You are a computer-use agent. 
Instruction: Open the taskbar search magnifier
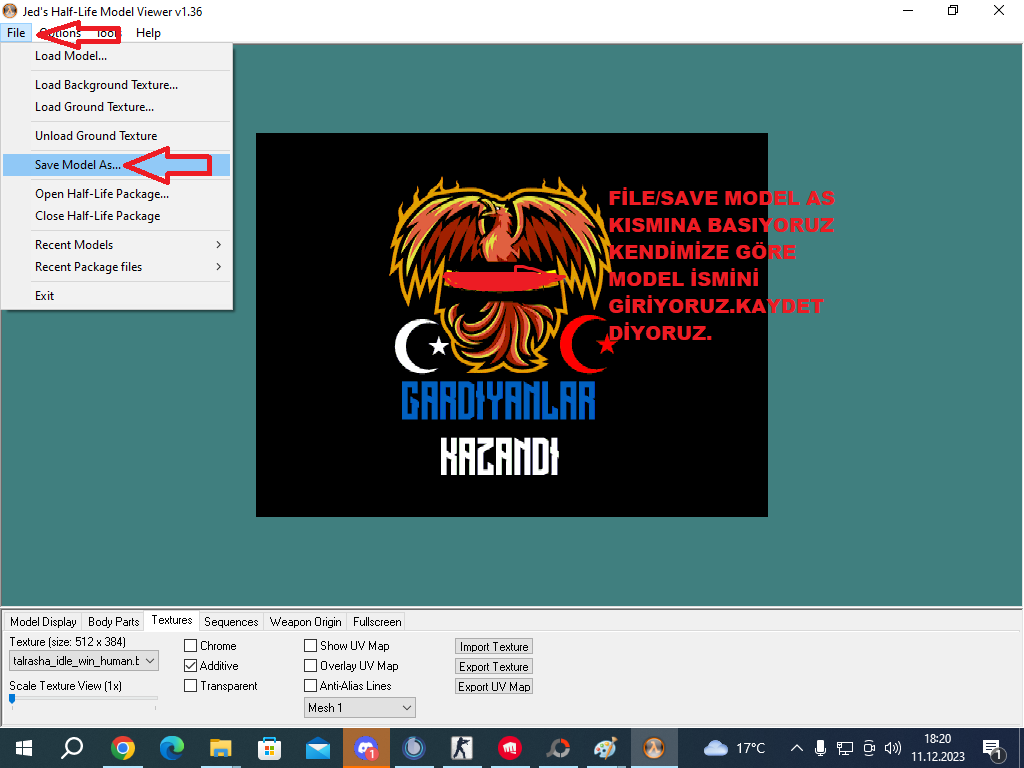(72, 748)
